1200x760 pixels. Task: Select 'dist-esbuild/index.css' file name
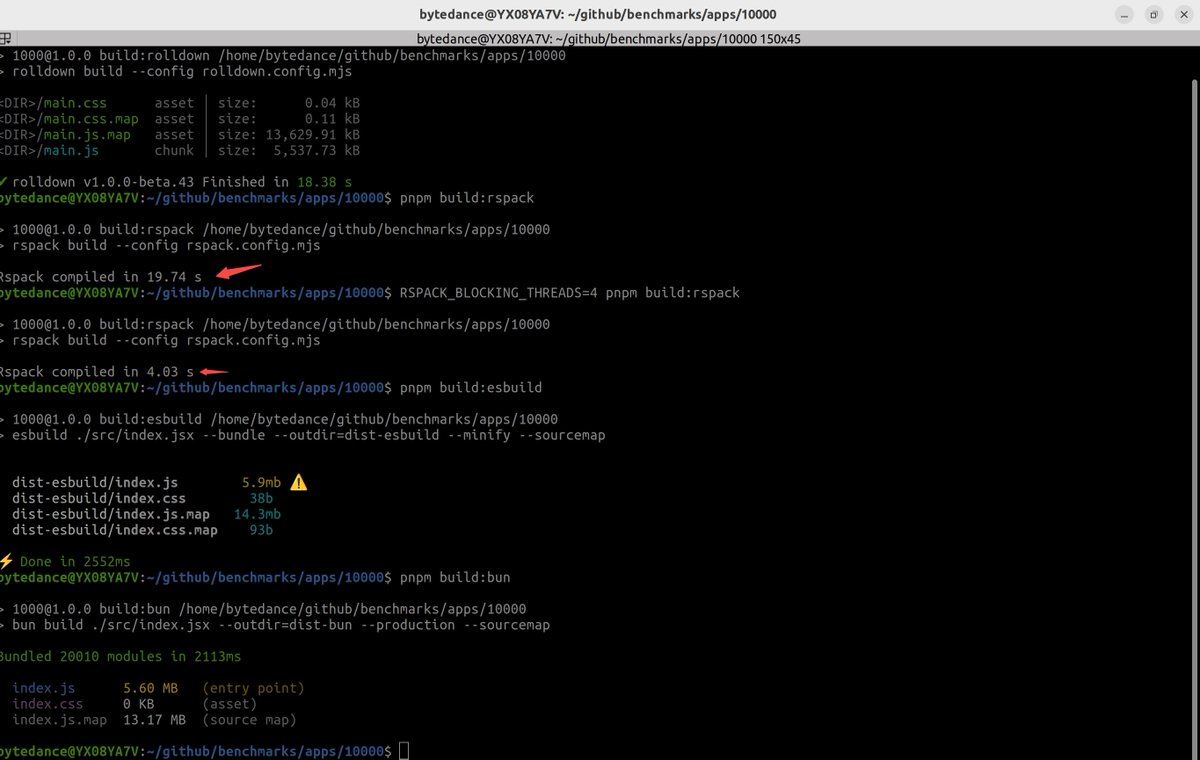point(99,498)
